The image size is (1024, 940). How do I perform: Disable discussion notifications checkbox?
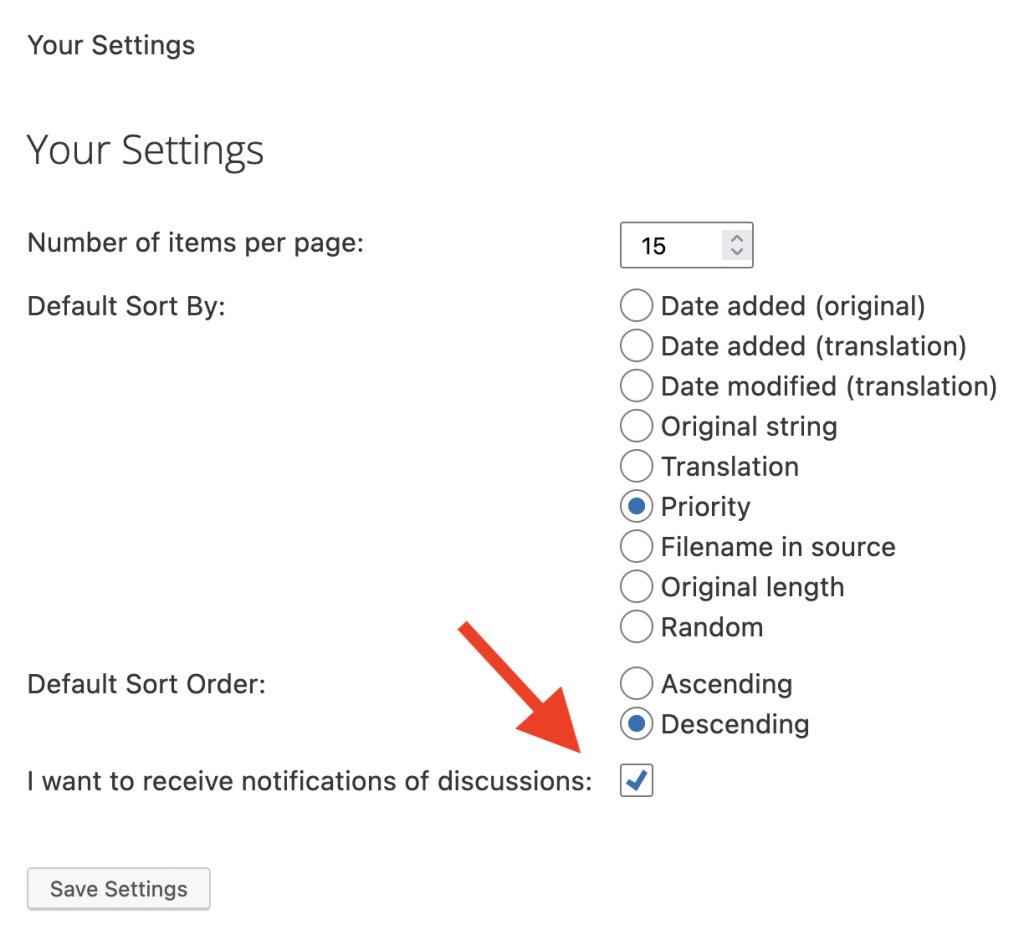click(636, 781)
